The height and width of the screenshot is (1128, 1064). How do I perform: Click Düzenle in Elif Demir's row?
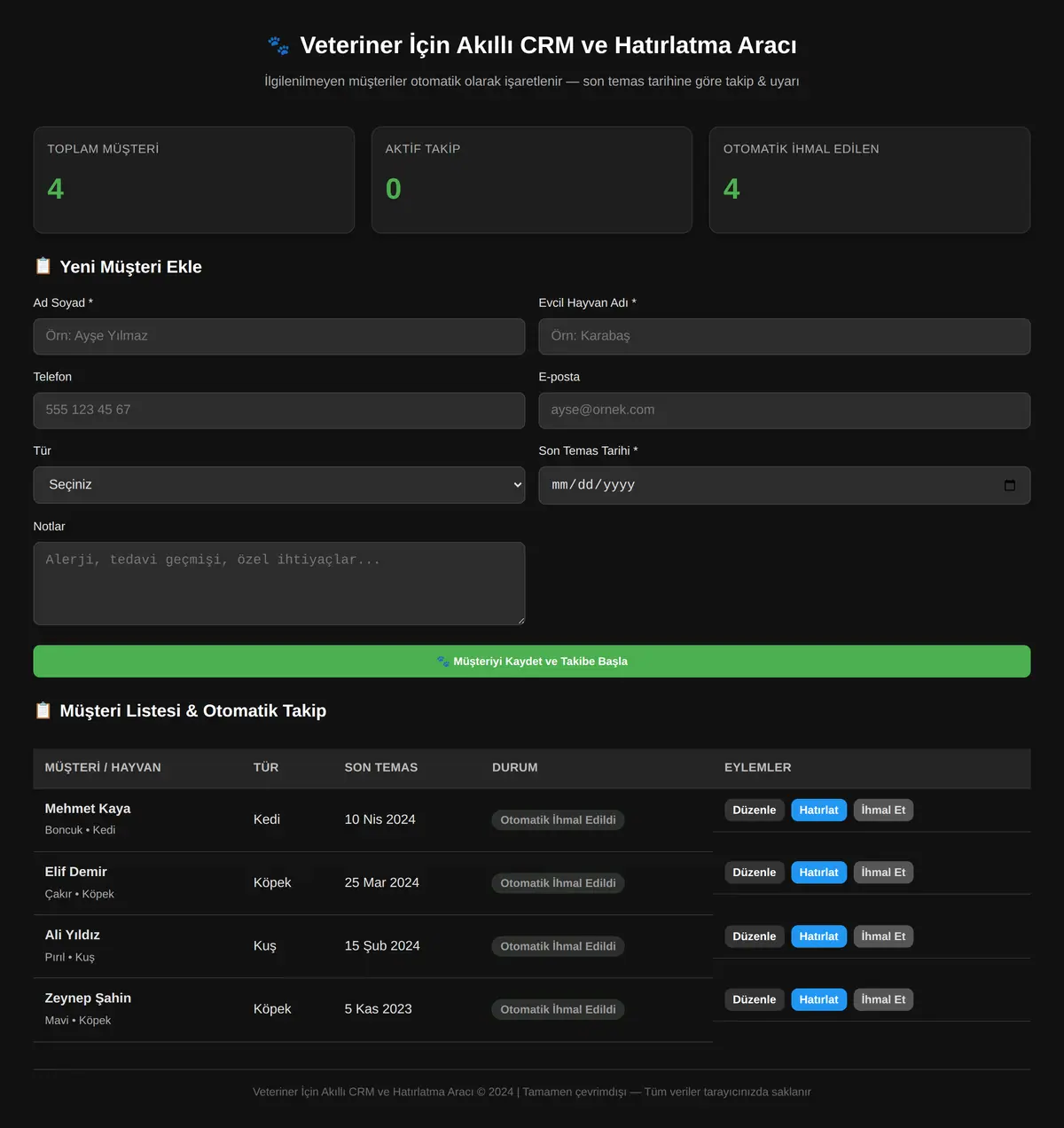click(755, 873)
